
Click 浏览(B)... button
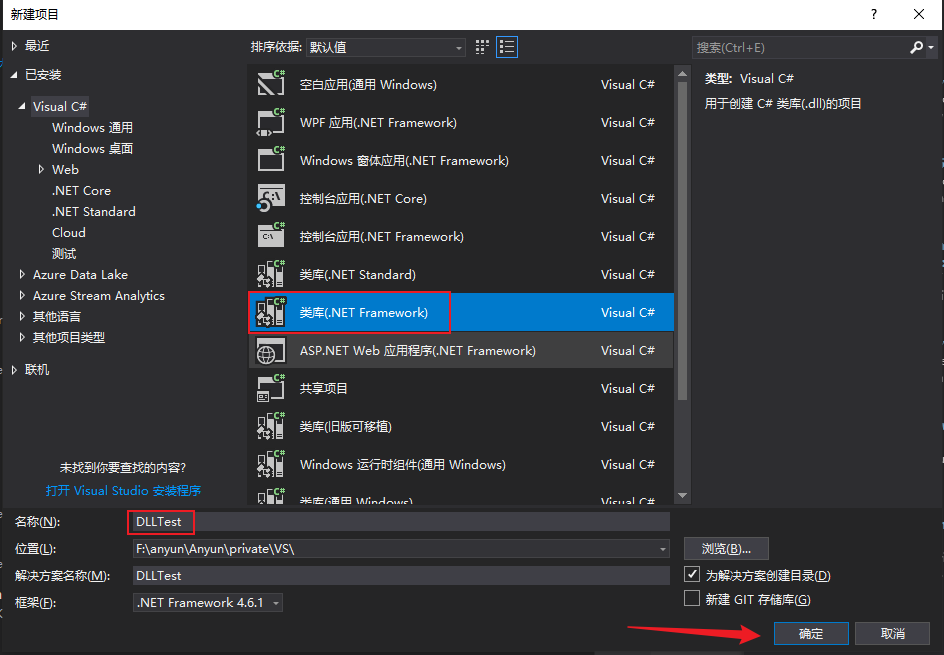726,548
